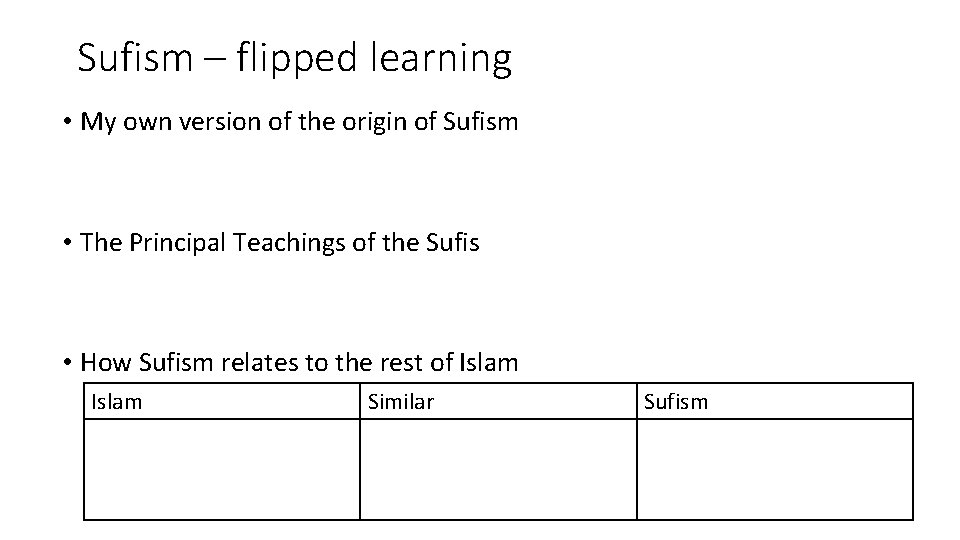Place cursor in empty cell under 'Islam' header

click(x=222, y=470)
